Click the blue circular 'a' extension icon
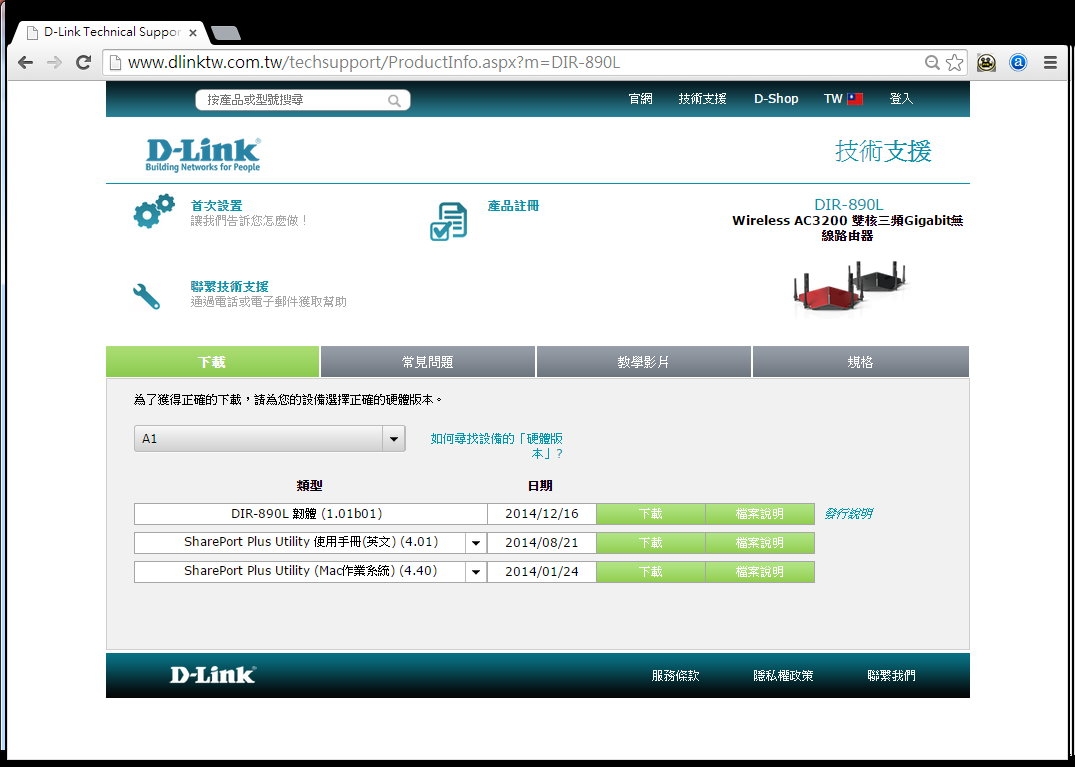The height and width of the screenshot is (767, 1075). [1018, 62]
